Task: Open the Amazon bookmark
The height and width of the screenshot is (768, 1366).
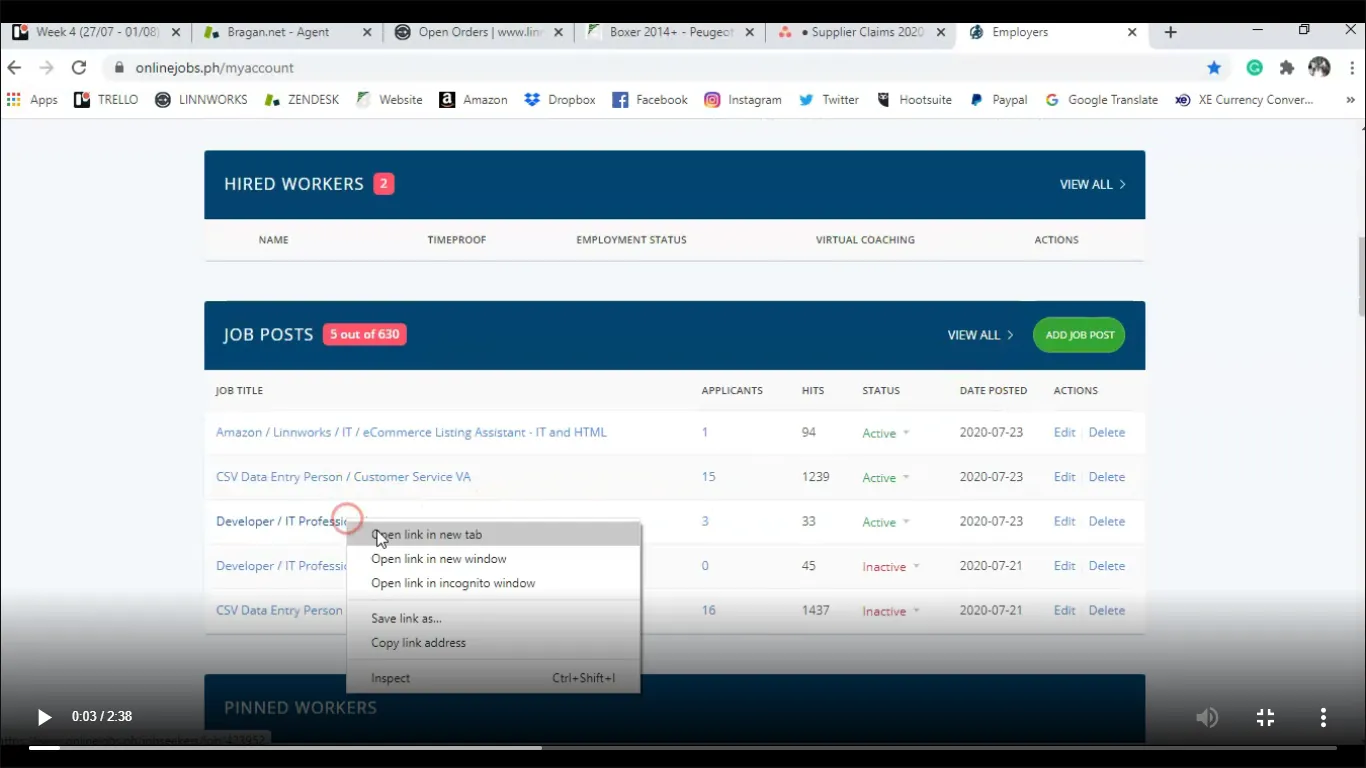Action: [x=473, y=100]
